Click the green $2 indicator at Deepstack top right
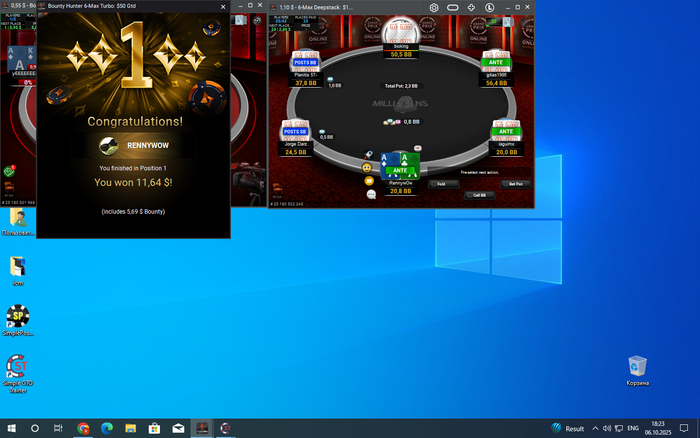The image size is (700, 438). (x=494, y=21)
